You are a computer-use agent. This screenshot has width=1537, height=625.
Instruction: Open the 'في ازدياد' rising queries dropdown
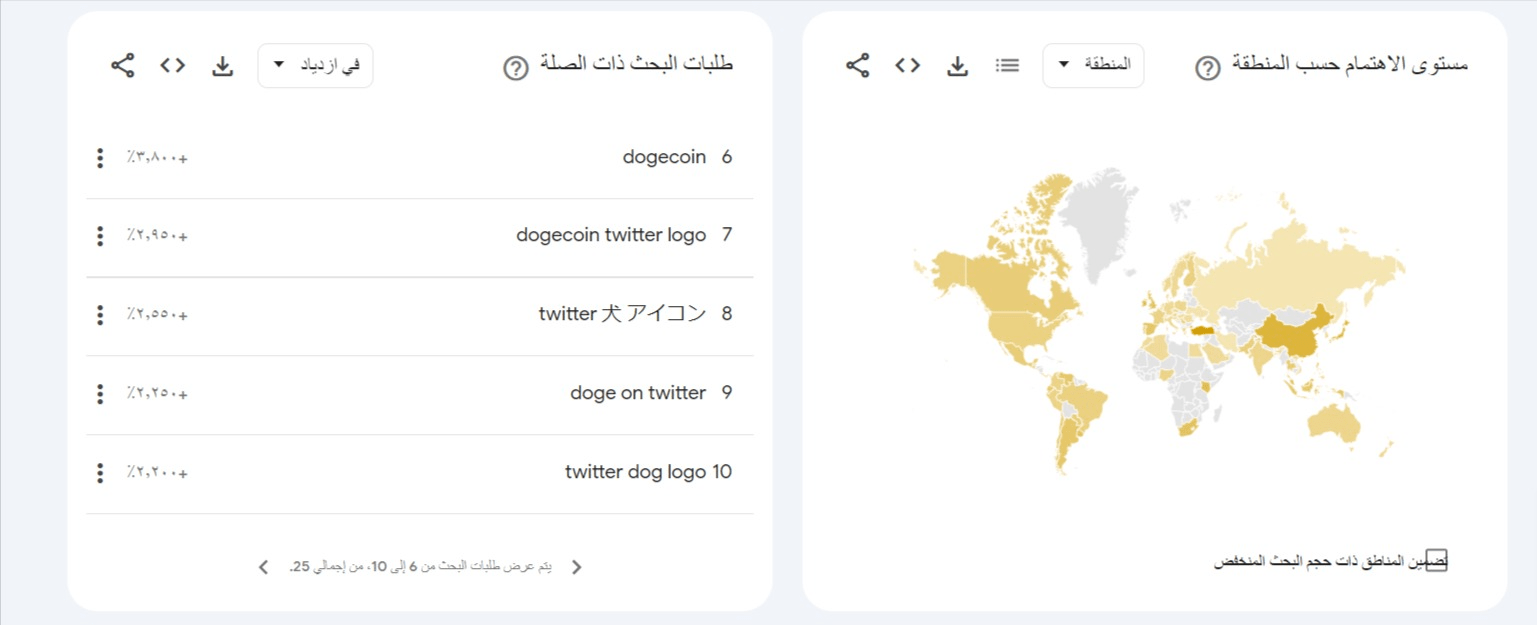[x=315, y=65]
